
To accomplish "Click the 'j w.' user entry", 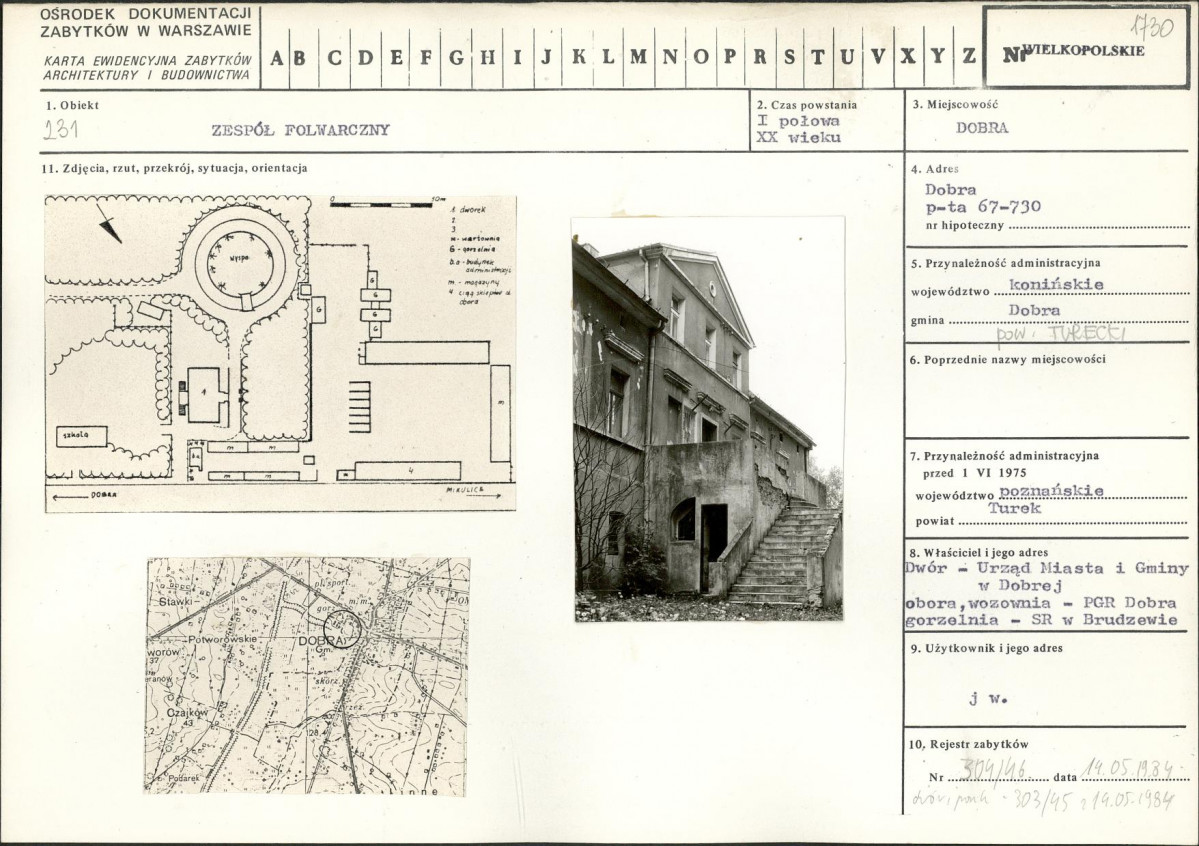I will click(x=988, y=698).
